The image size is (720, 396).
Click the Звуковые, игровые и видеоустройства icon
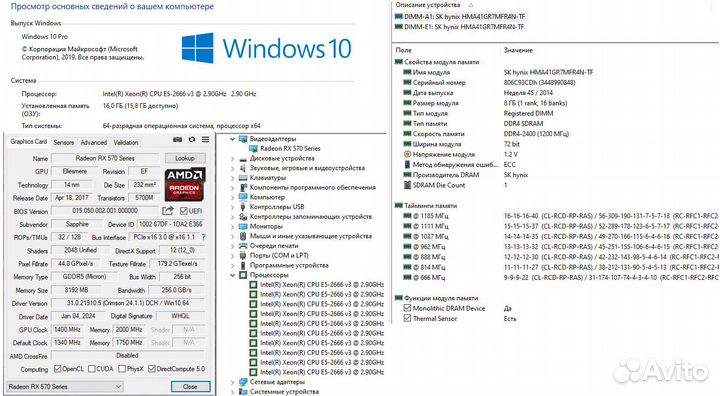(x=243, y=168)
